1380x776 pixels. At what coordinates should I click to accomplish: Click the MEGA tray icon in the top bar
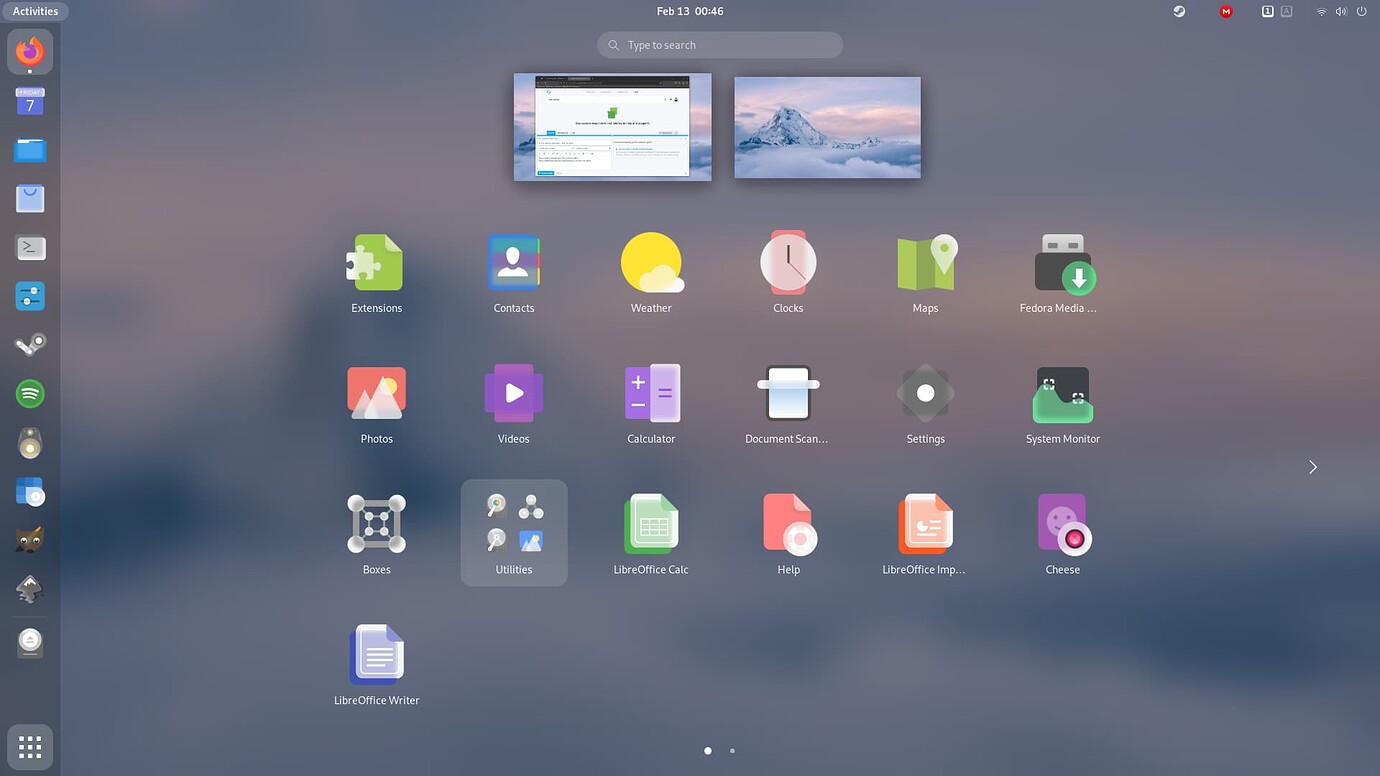click(x=1226, y=11)
